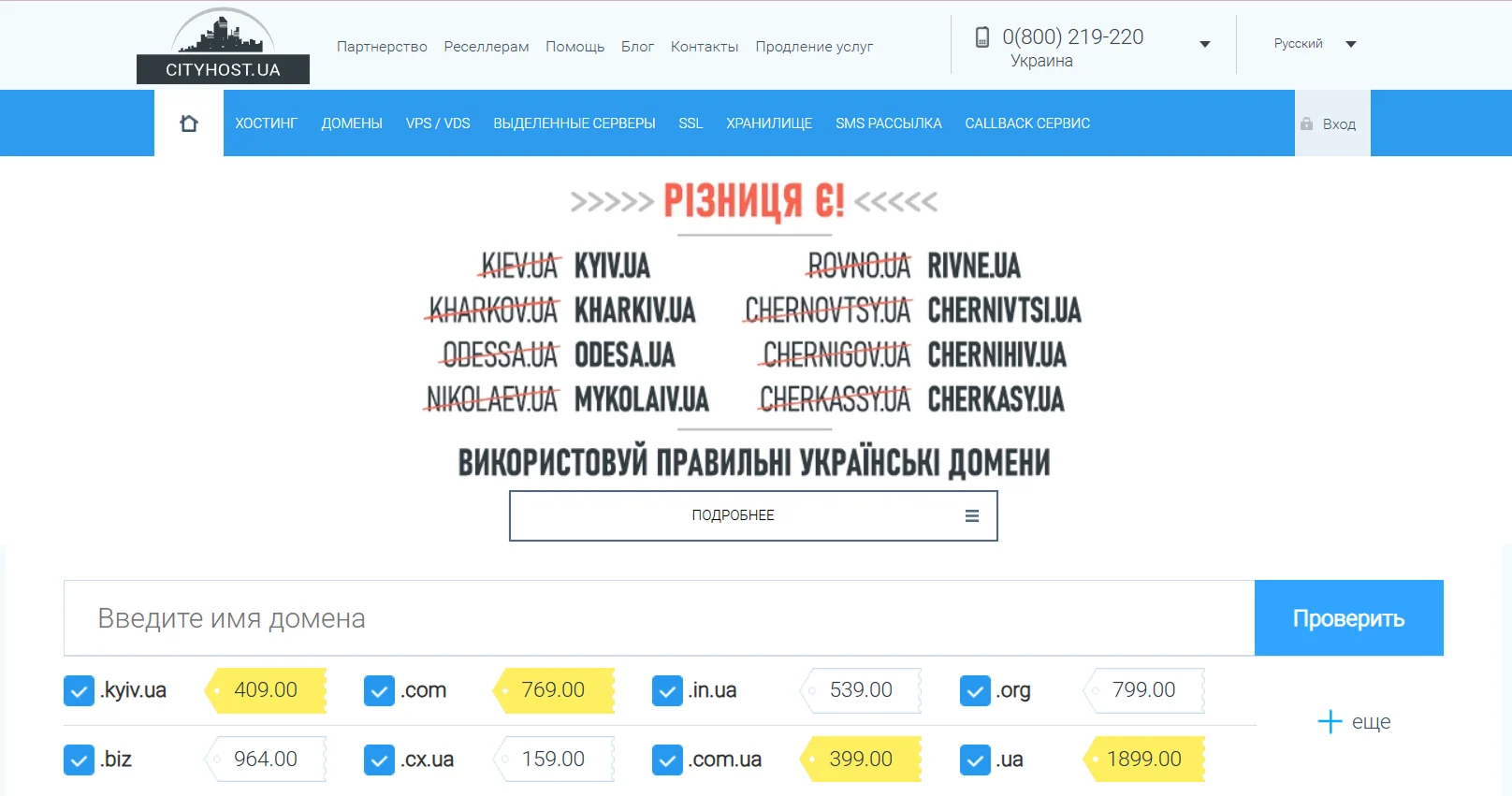Screen dimensions: 1512x796
Task: Select the 964.00 price tag for .biz
Action: pyautogui.click(x=266, y=760)
